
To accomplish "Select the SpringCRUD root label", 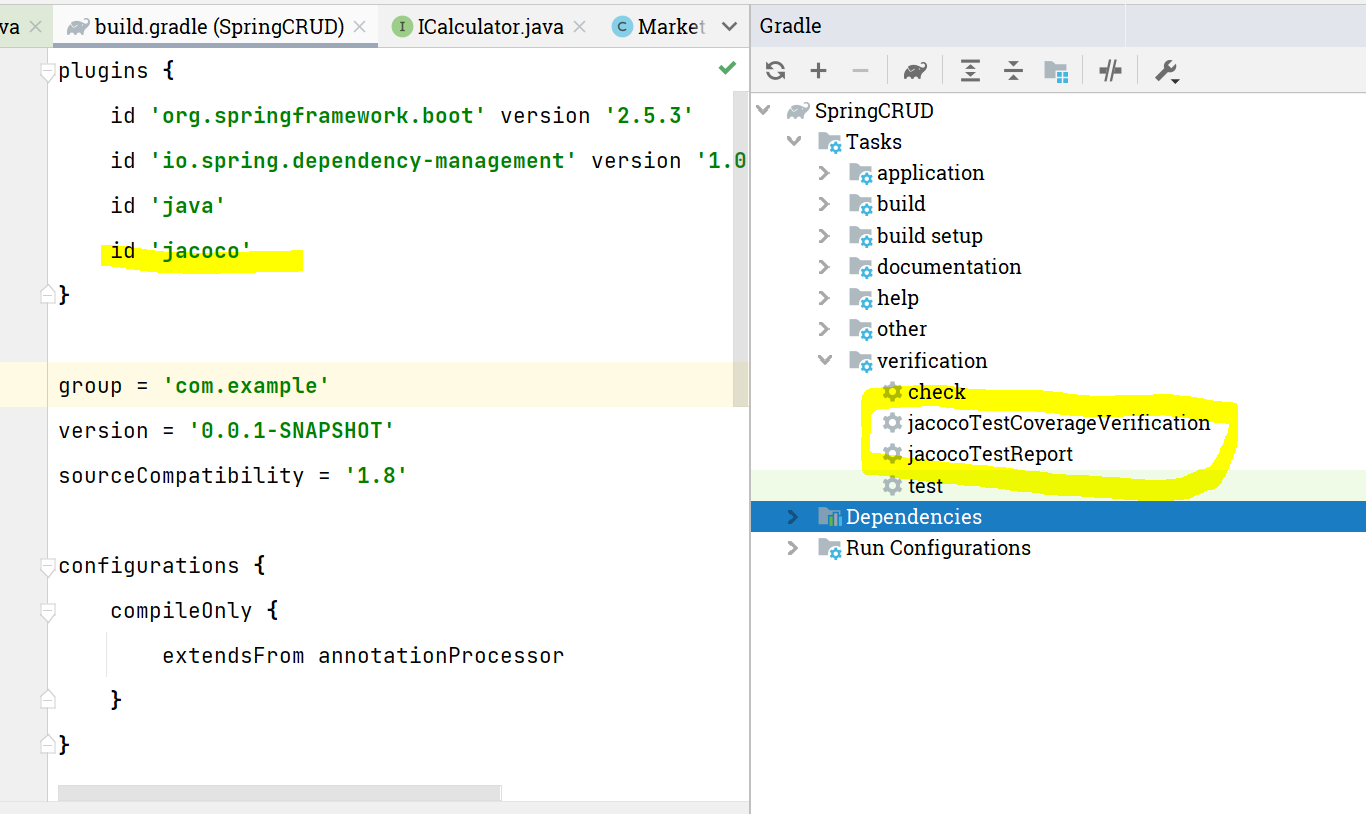I will pyautogui.click(x=874, y=110).
